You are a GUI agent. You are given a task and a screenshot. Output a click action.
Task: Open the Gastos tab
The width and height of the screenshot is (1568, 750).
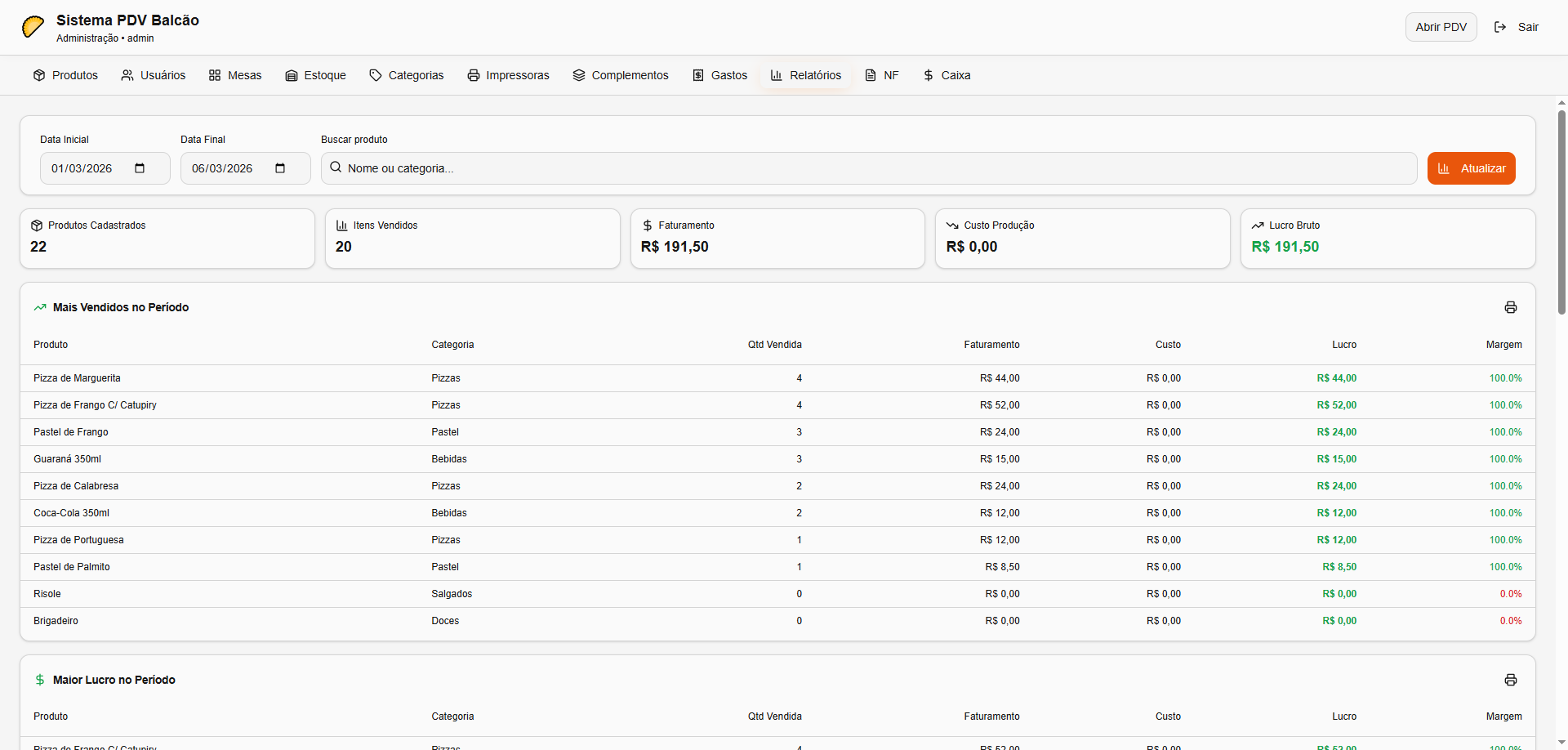point(719,75)
